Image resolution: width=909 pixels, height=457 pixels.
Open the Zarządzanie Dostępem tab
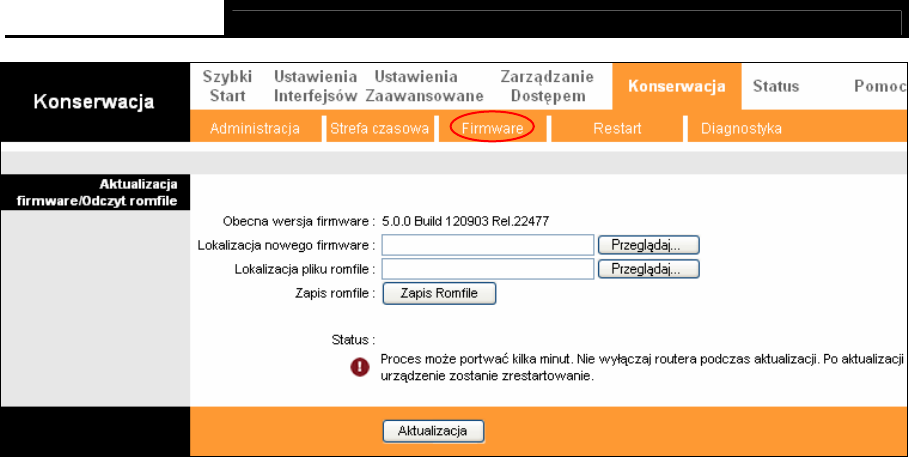pyautogui.click(x=547, y=86)
